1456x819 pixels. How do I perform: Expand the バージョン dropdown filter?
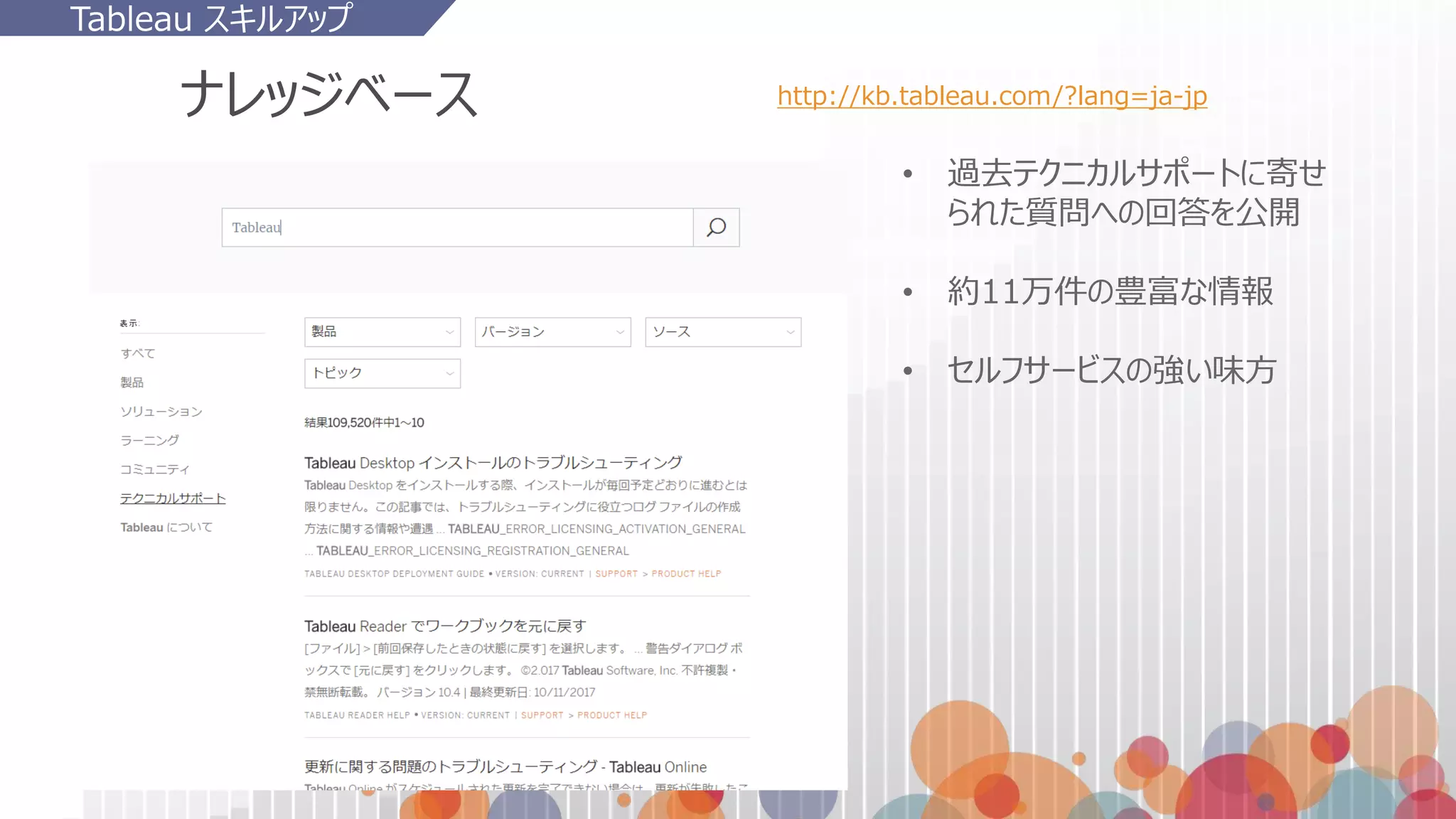[552, 332]
